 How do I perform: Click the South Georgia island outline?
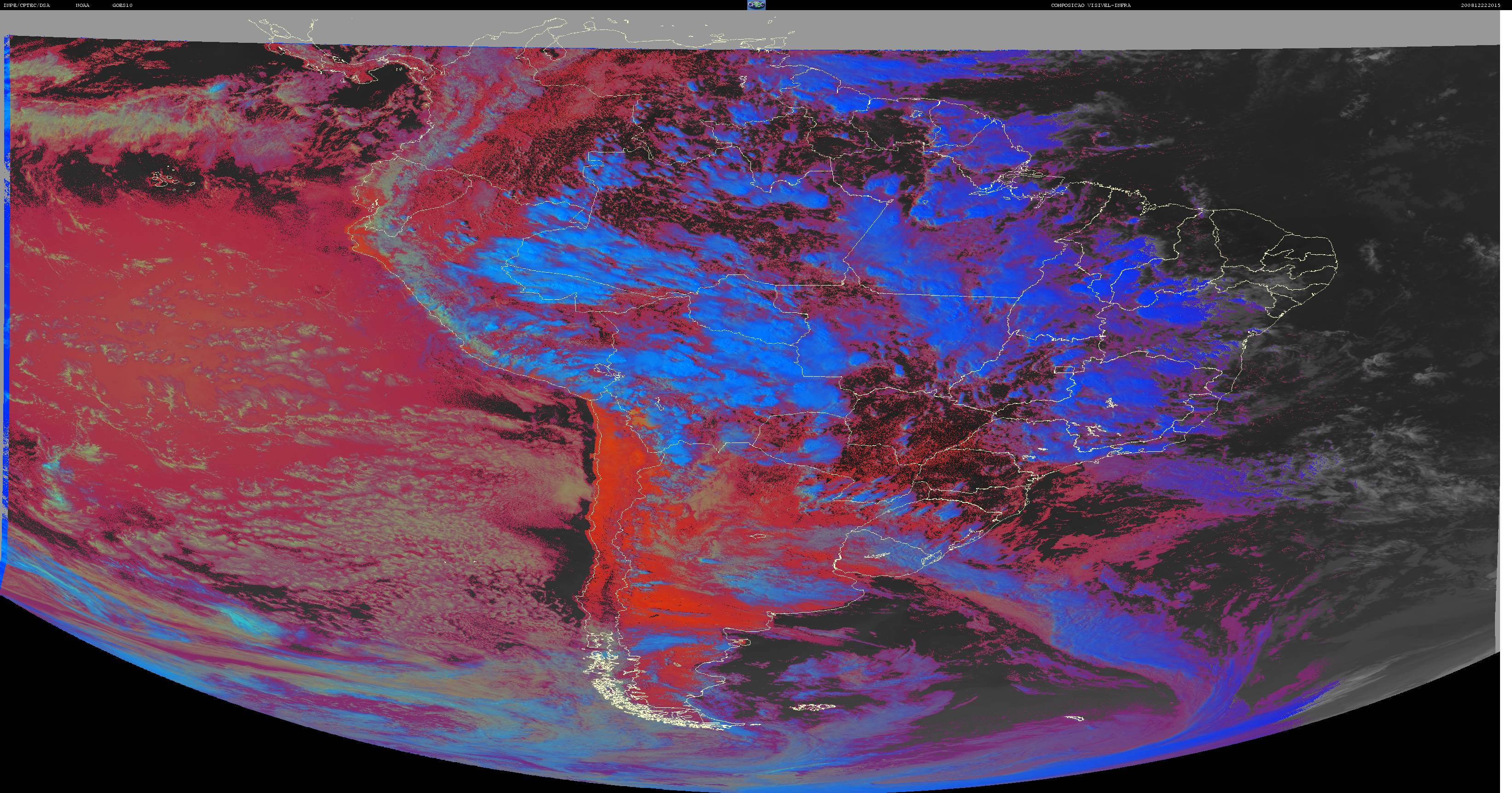coord(1076,718)
